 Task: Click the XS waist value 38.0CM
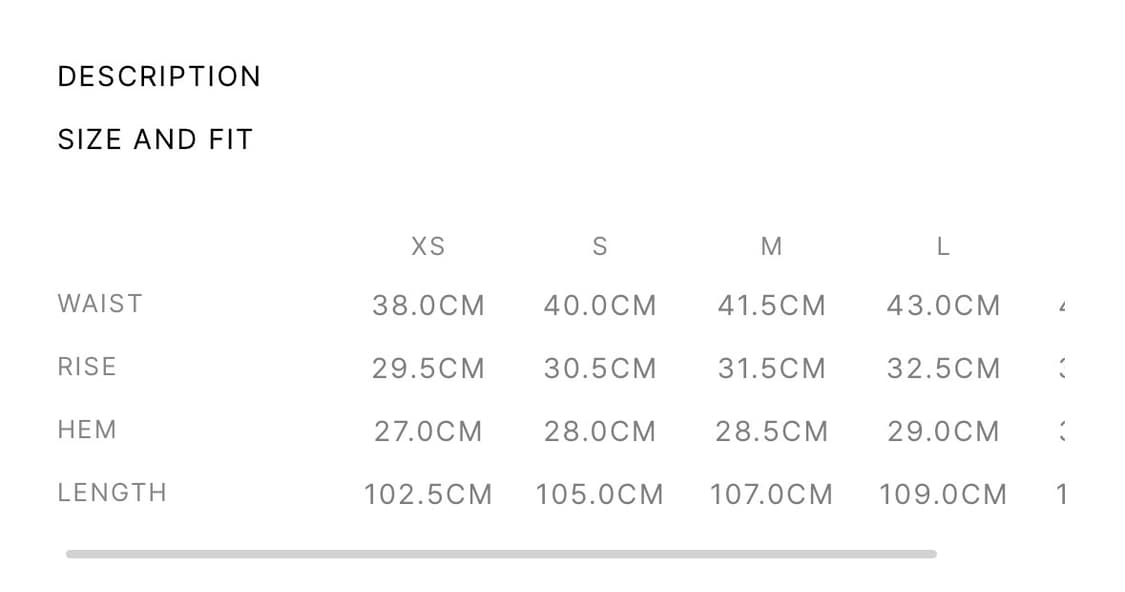(x=428, y=306)
